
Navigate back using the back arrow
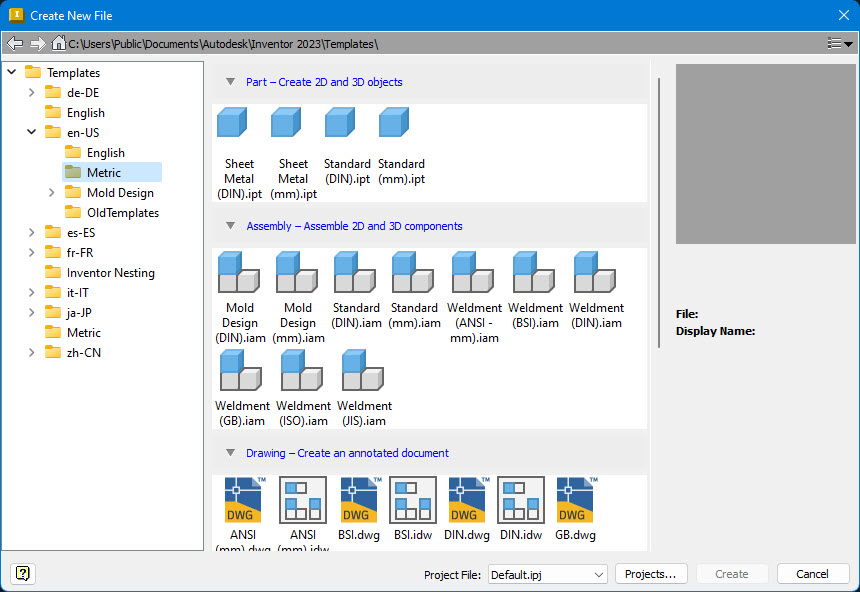14,42
